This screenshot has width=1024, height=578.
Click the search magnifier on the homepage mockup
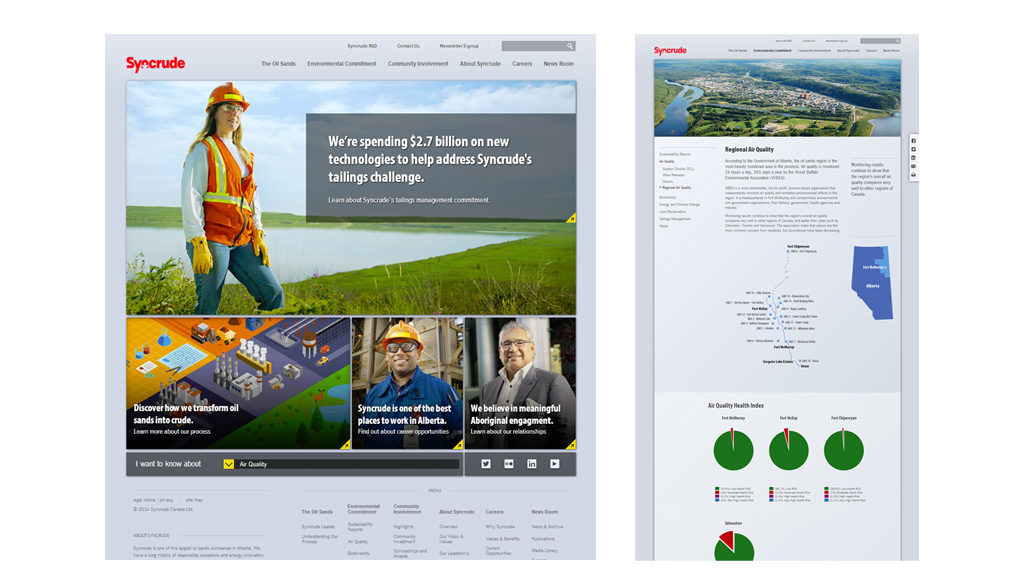569,46
